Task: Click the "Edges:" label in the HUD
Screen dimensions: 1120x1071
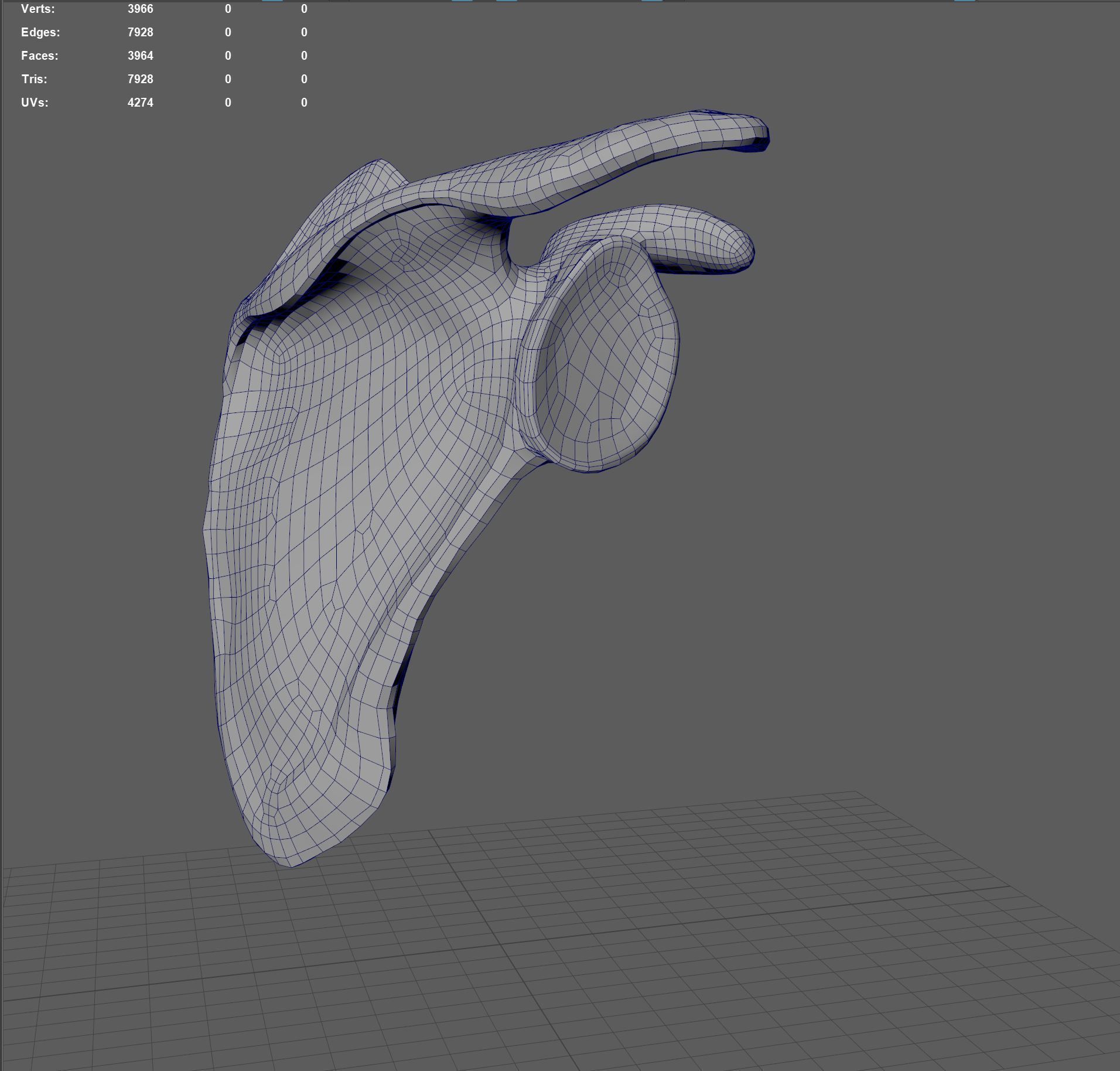Action: click(x=40, y=32)
